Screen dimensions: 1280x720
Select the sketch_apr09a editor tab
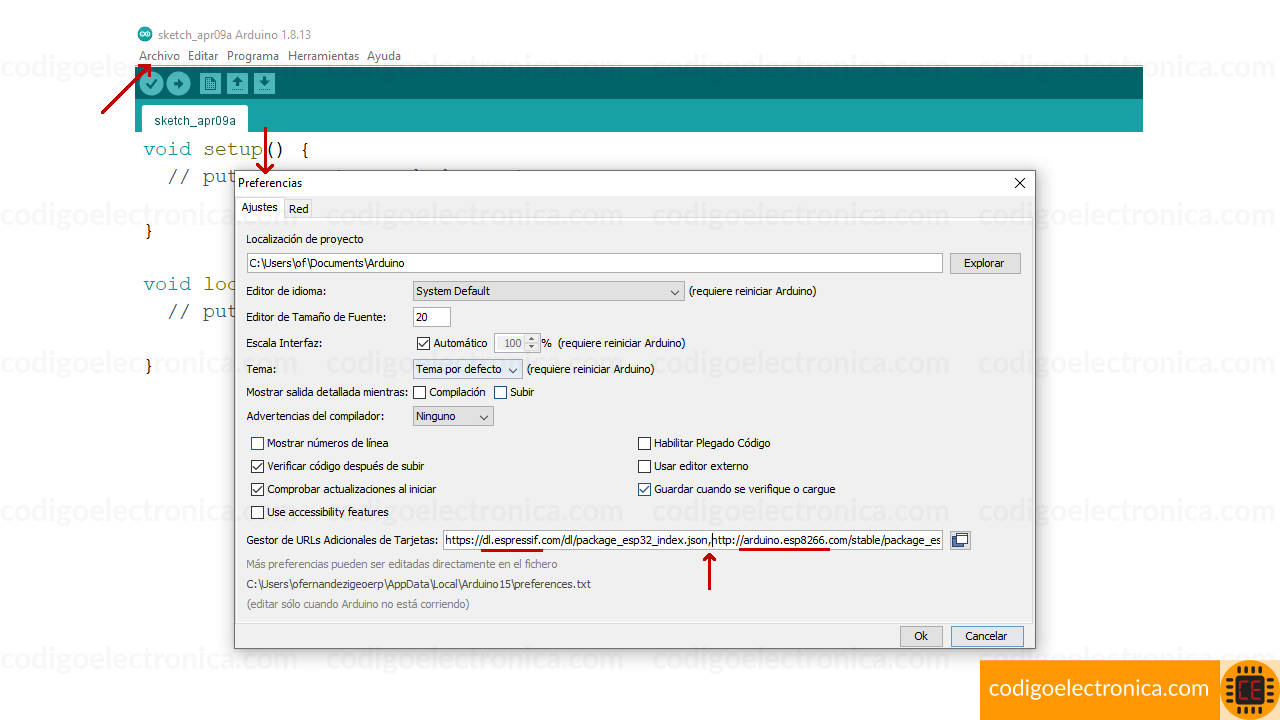(x=195, y=120)
